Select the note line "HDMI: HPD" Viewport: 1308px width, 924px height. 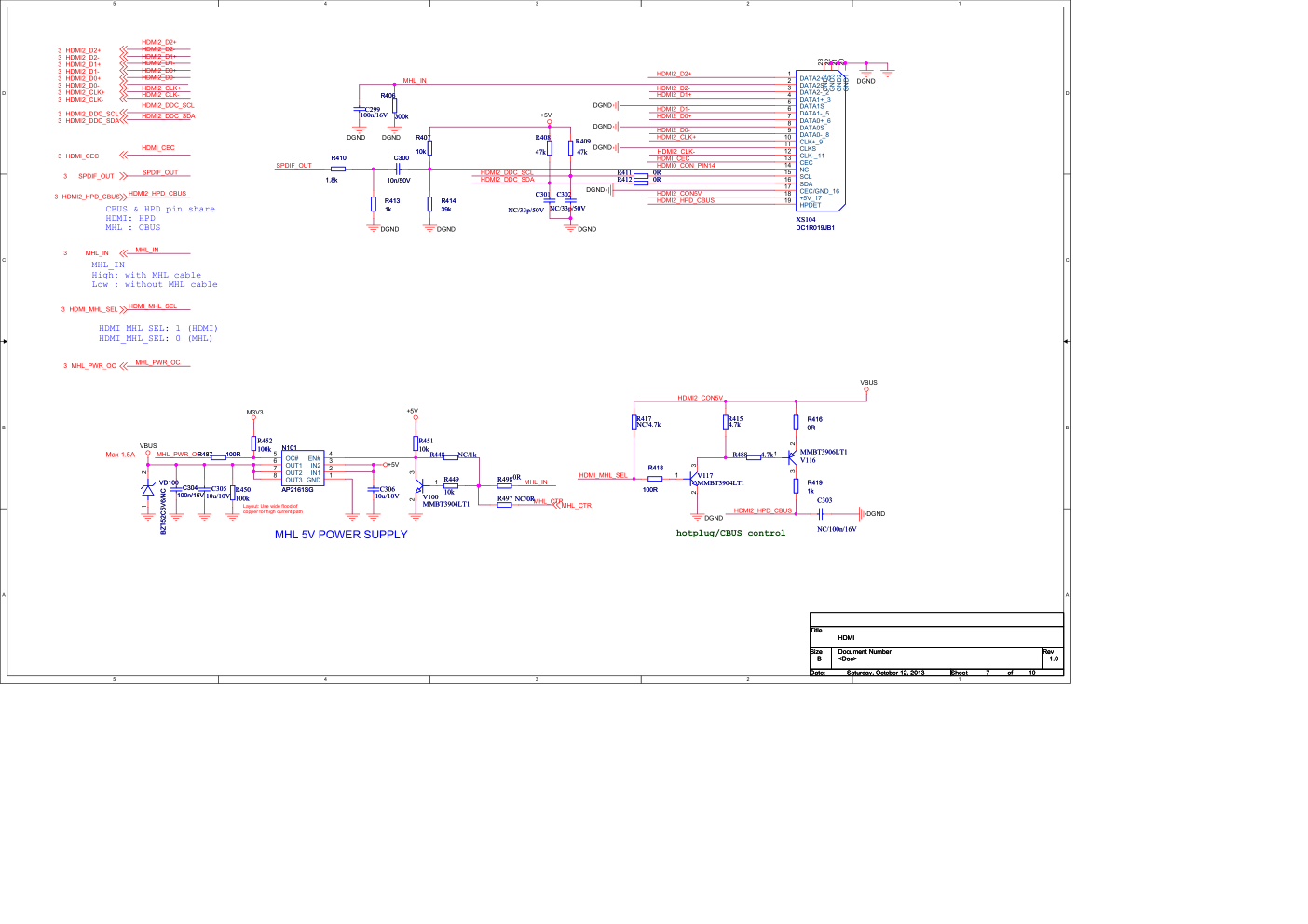(130, 219)
